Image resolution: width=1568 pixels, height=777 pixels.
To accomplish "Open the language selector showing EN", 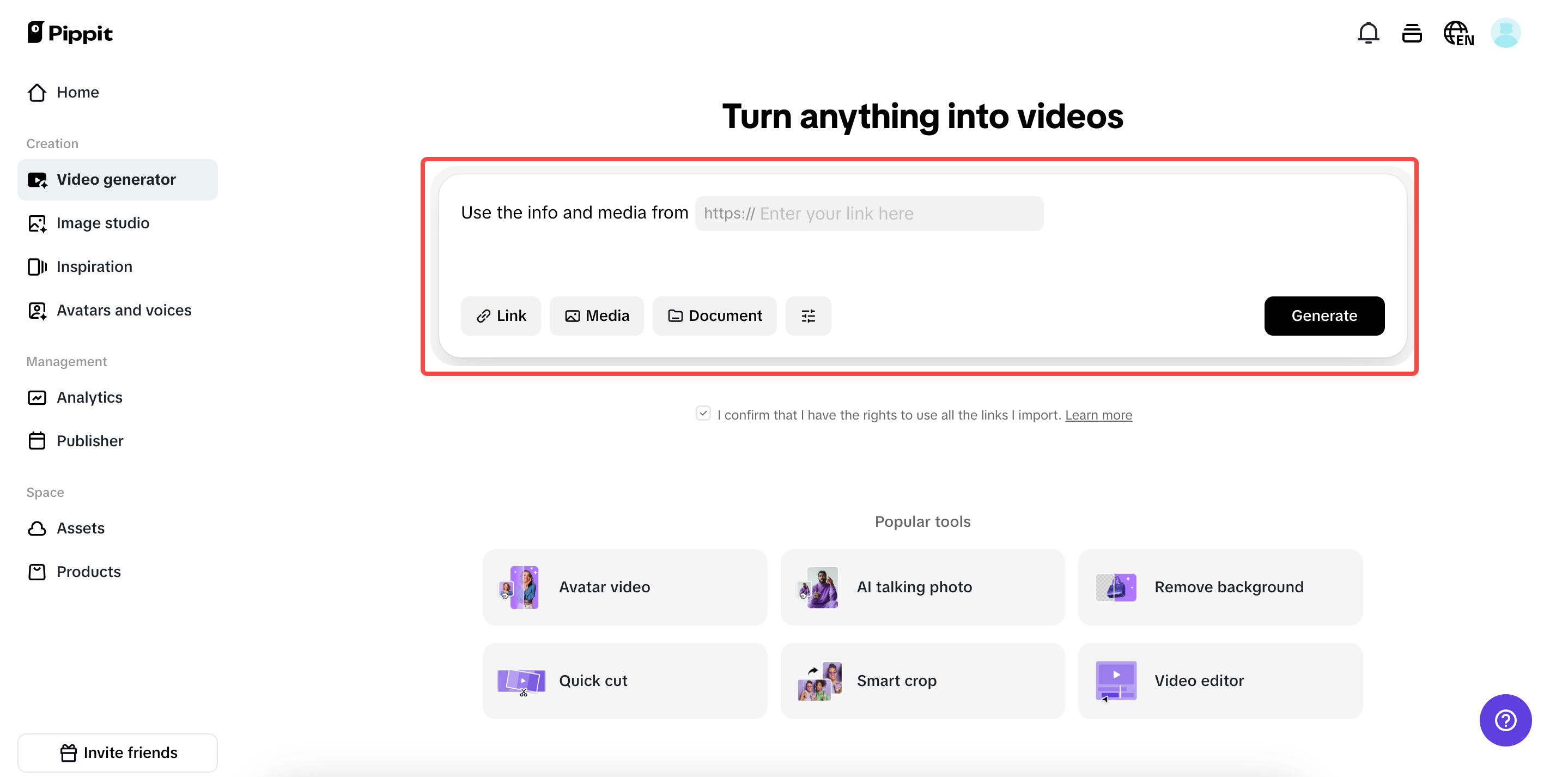I will [1458, 33].
